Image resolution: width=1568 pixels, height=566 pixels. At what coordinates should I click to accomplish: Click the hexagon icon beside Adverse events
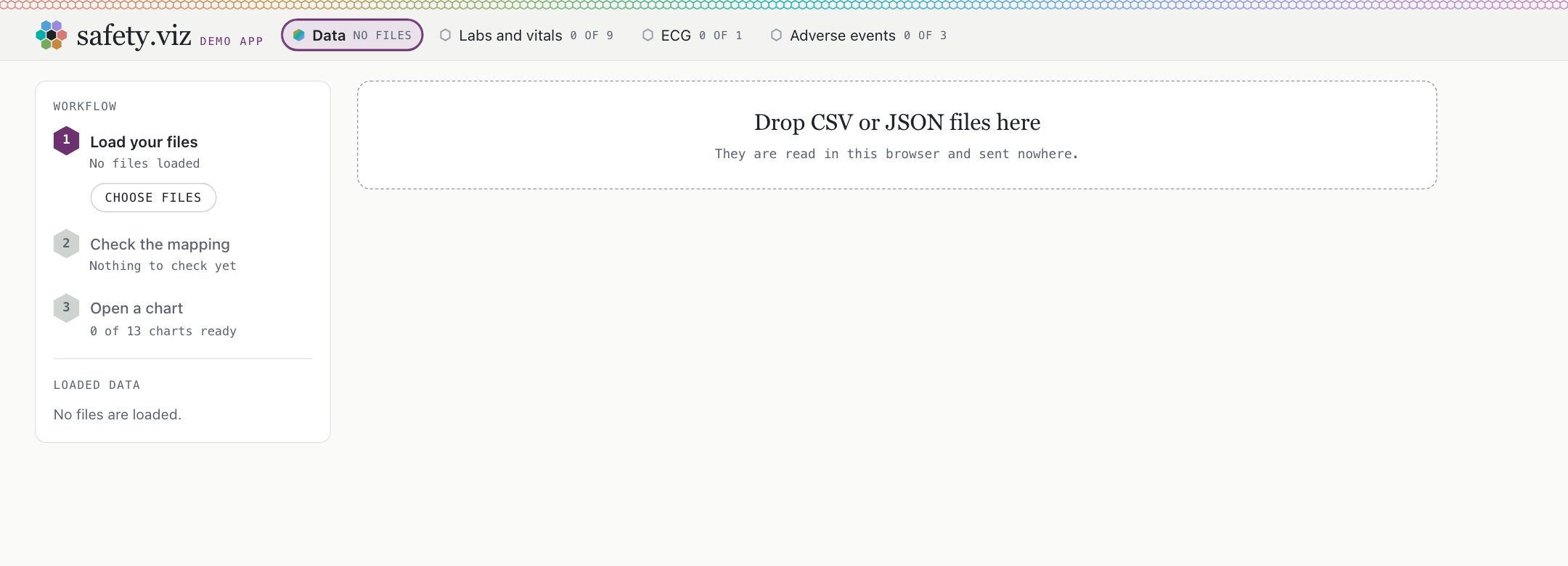click(777, 35)
